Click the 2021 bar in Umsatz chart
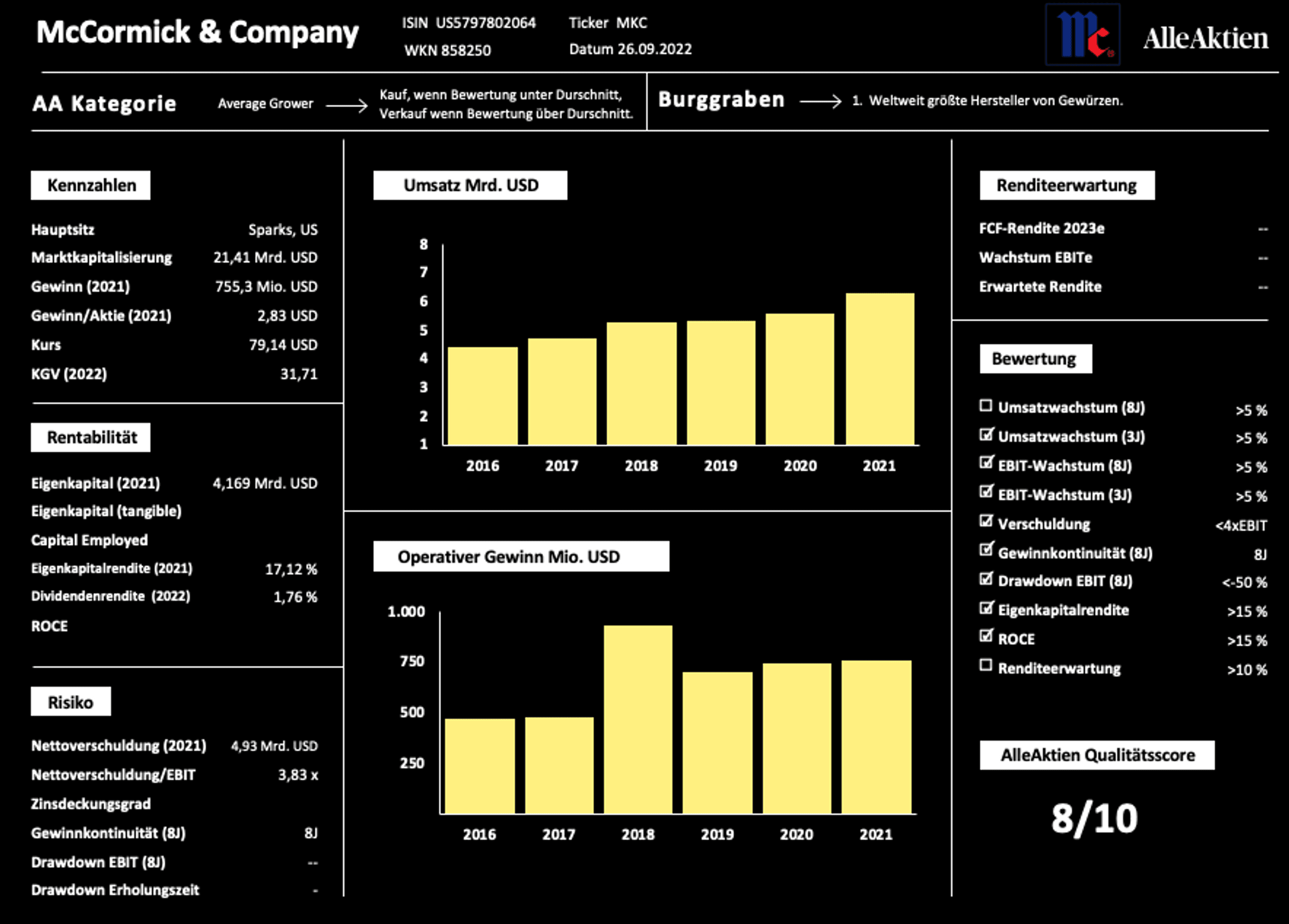 tap(880, 369)
